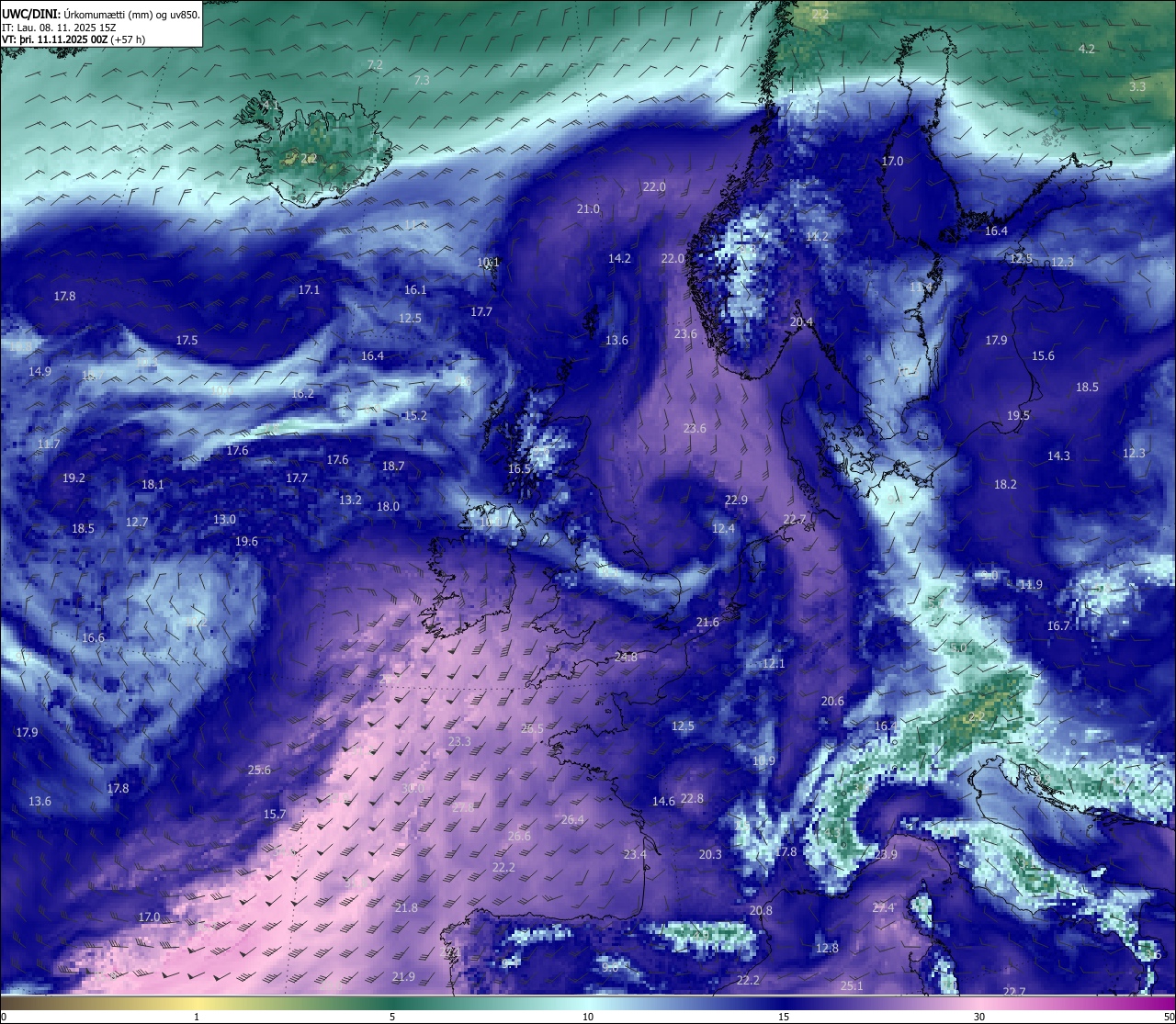Click the '23.4' map value
The image size is (1176, 1024).
point(635,854)
